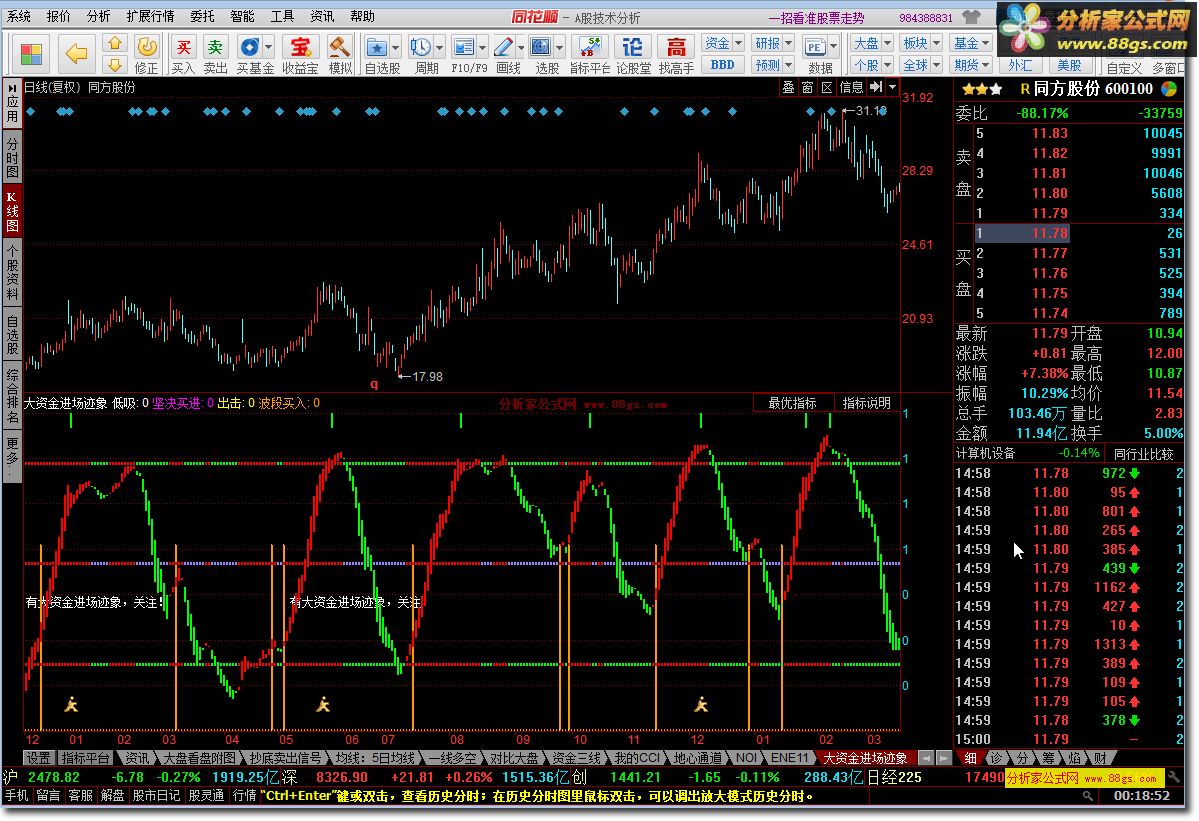The width and height of the screenshot is (1199, 821).
Task: Open the 报价 menu
Action: [59, 16]
